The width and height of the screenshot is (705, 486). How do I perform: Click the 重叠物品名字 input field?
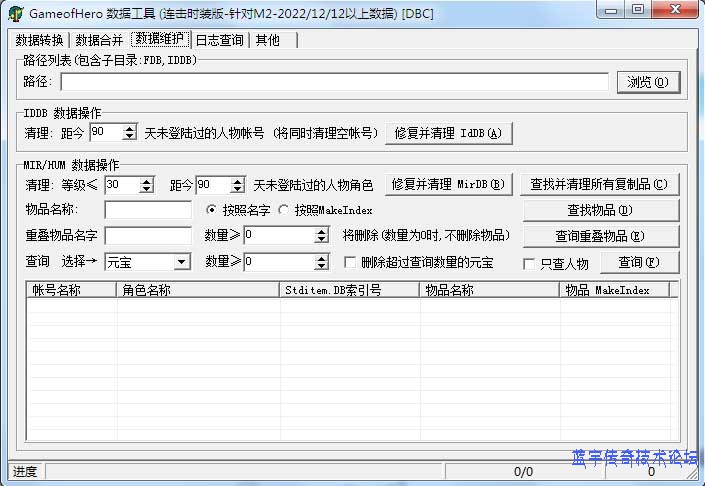click(x=148, y=236)
